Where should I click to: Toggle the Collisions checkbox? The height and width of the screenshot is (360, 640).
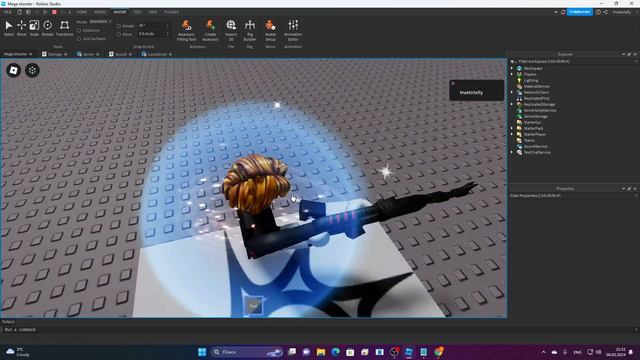point(79,31)
